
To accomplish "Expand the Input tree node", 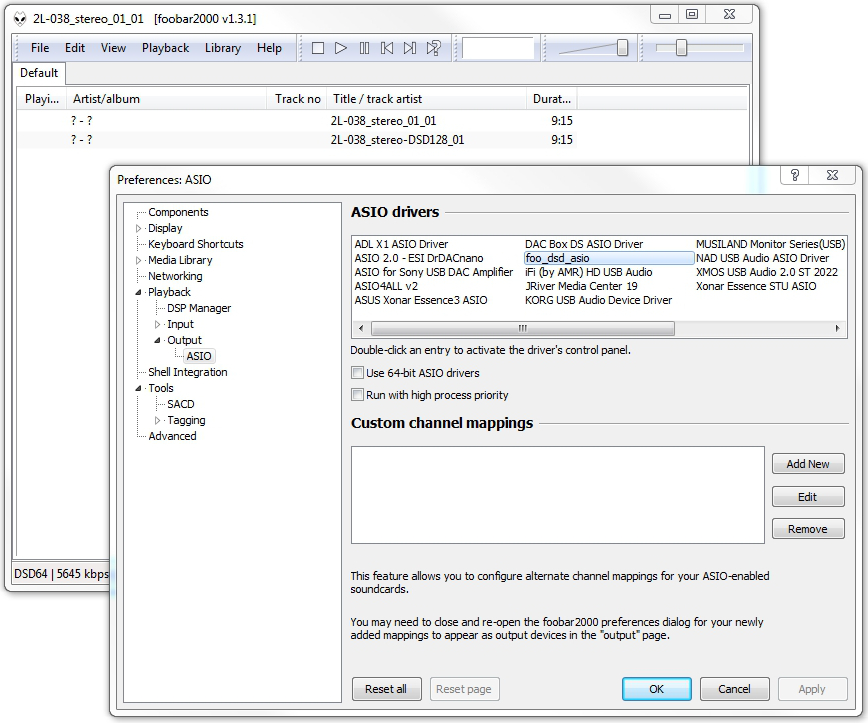I will click(x=158, y=324).
